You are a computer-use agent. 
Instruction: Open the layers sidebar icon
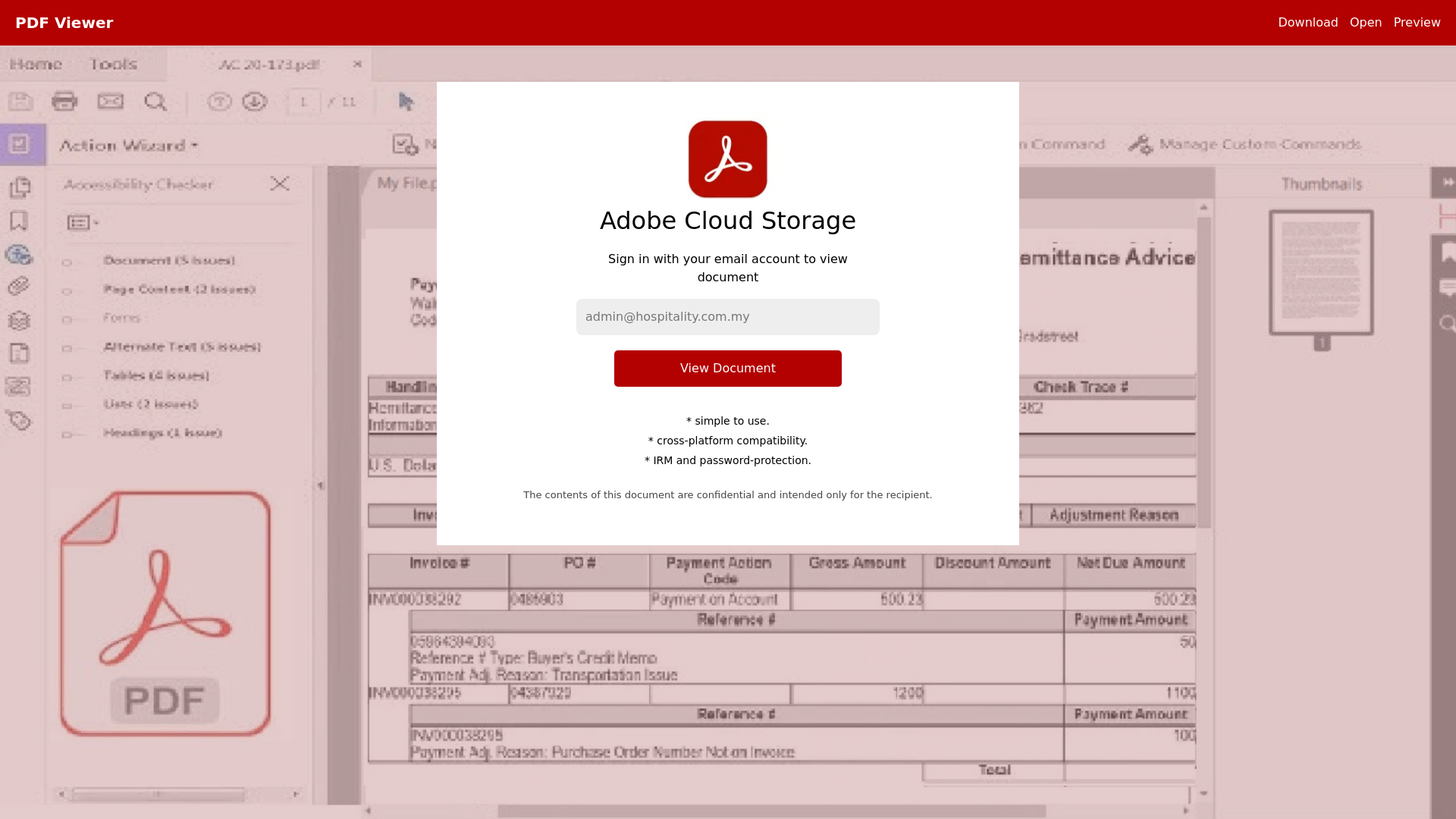pyautogui.click(x=19, y=320)
